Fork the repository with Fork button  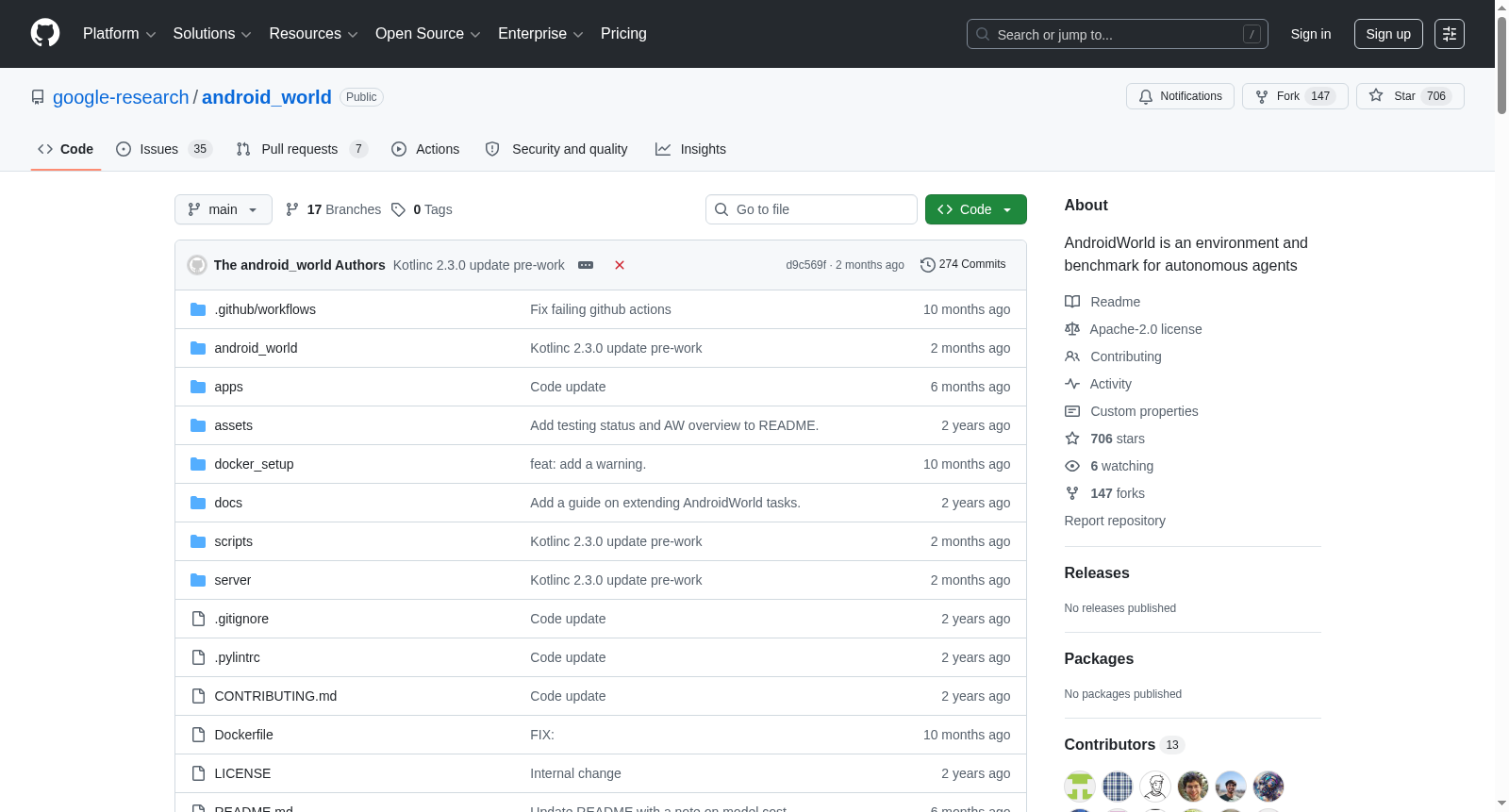pyautogui.click(x=1295, y=96)
